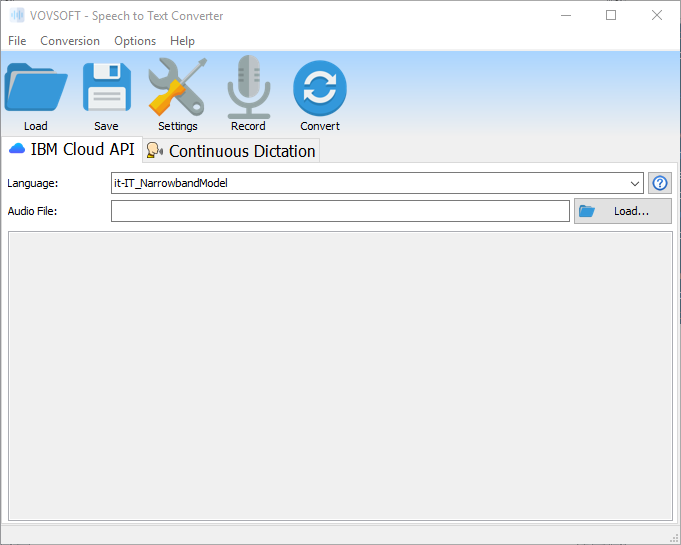
Task: Click inside the large transcription text area
Action: click(x=340, y=376)
